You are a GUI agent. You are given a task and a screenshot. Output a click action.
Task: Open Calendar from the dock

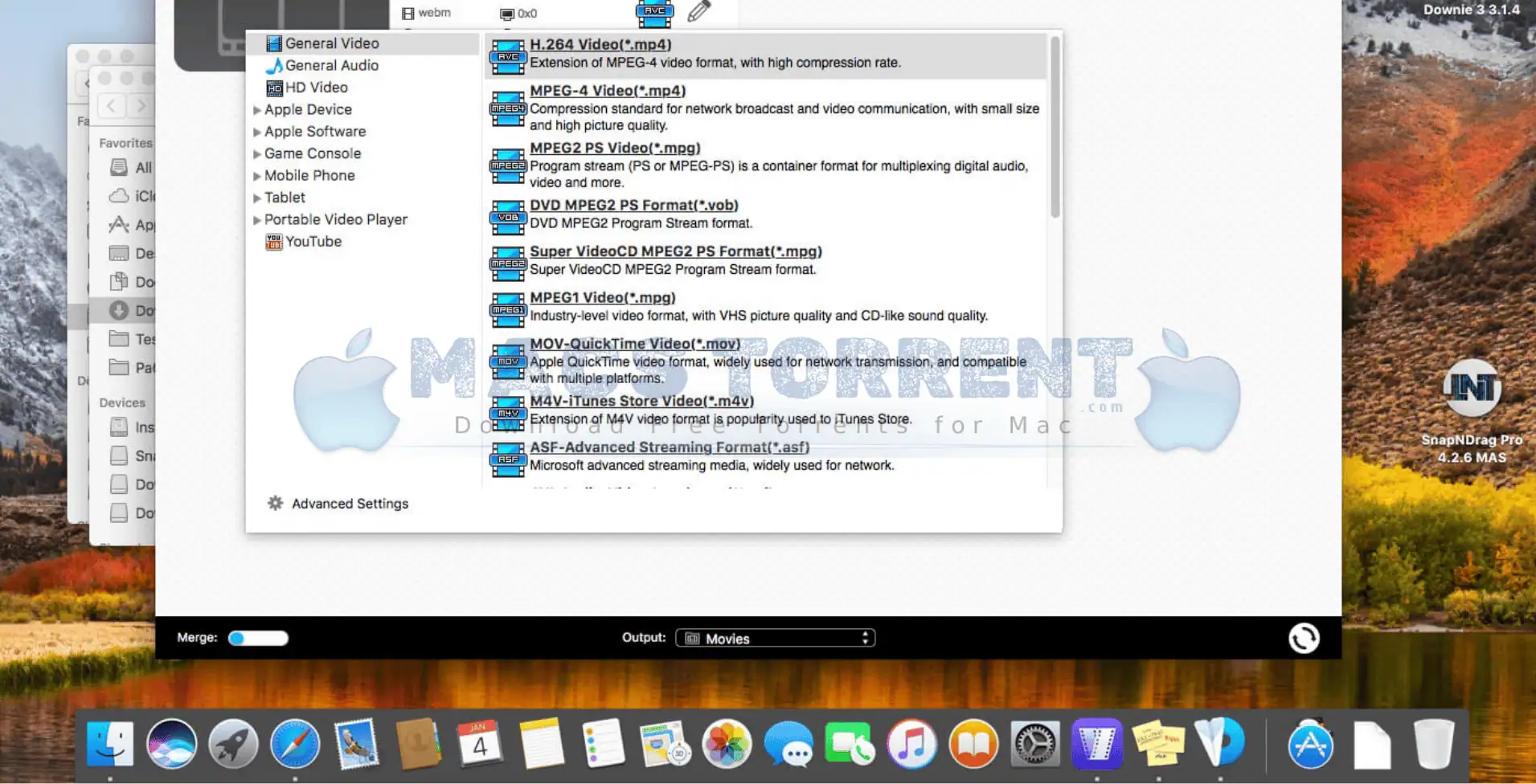tap(480, 744)
